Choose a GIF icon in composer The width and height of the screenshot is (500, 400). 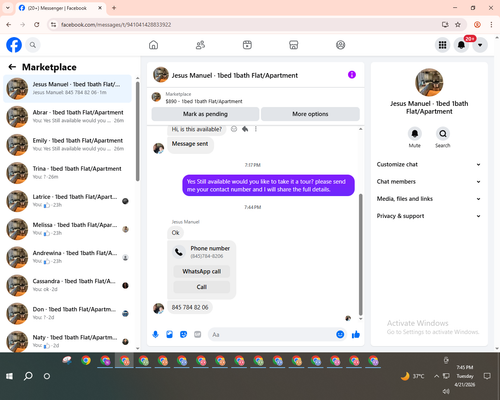[198, 334]
